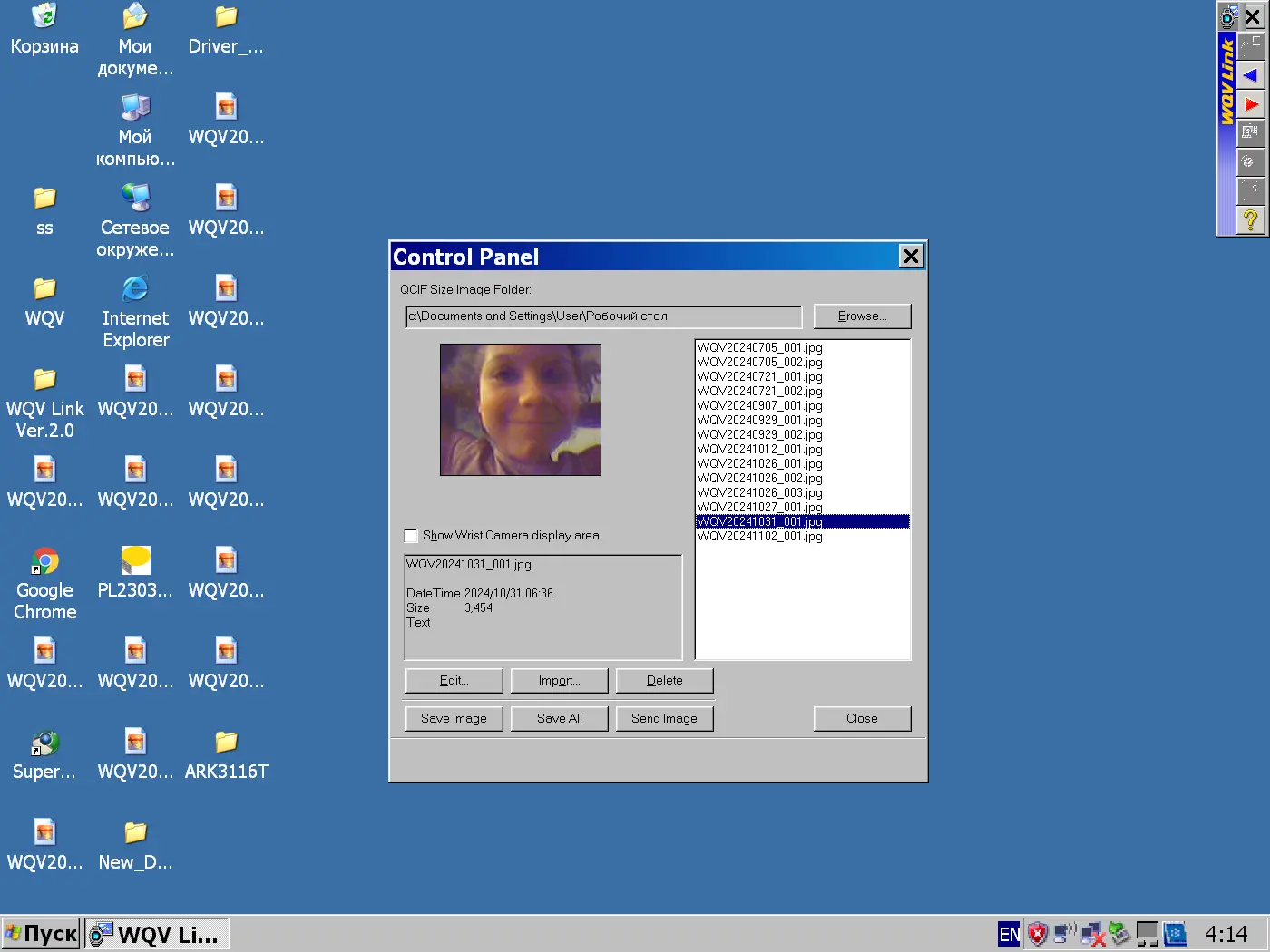
Task: Click the EN language indicator in taskbar
Action: (1009, 934)
